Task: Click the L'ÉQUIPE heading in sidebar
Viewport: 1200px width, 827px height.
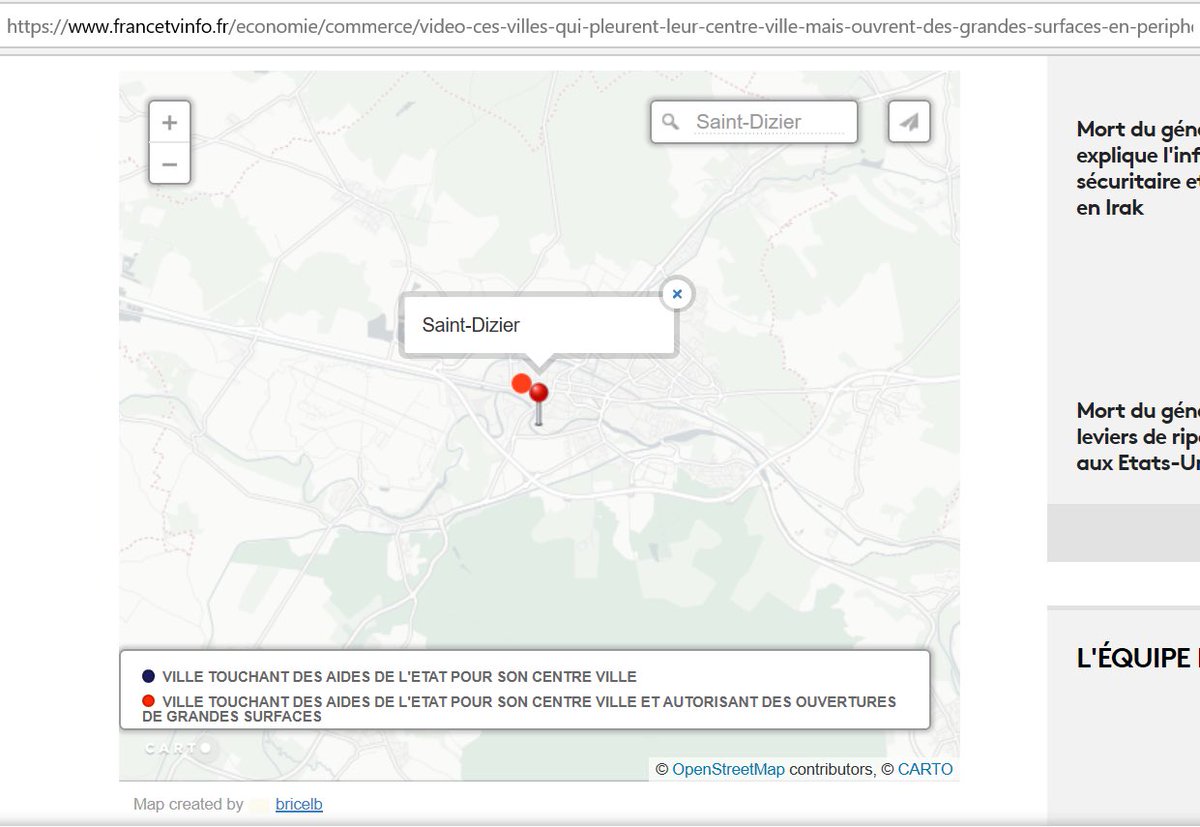Action: tap(1138, 658)
